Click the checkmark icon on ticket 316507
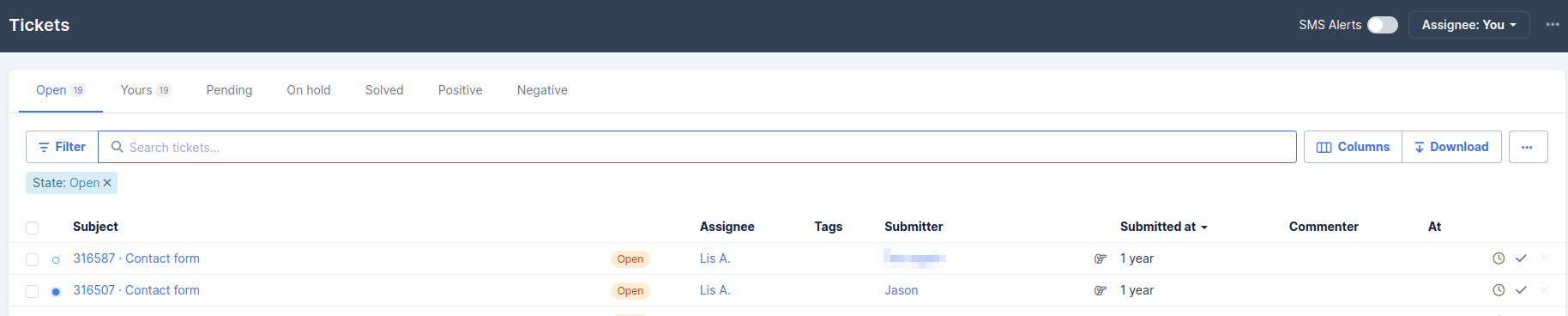The height and width of the screenshot is (316, 1568). click(x=1521, y=290)
